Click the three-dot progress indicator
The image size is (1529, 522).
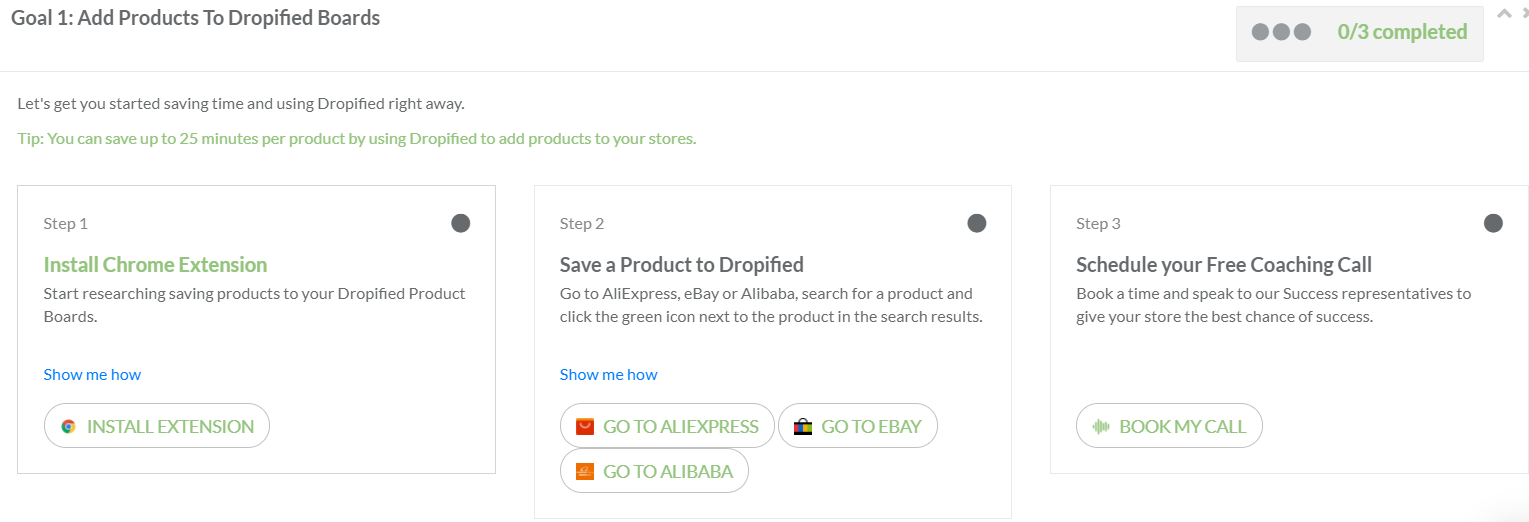click(x=1281, y=32)
